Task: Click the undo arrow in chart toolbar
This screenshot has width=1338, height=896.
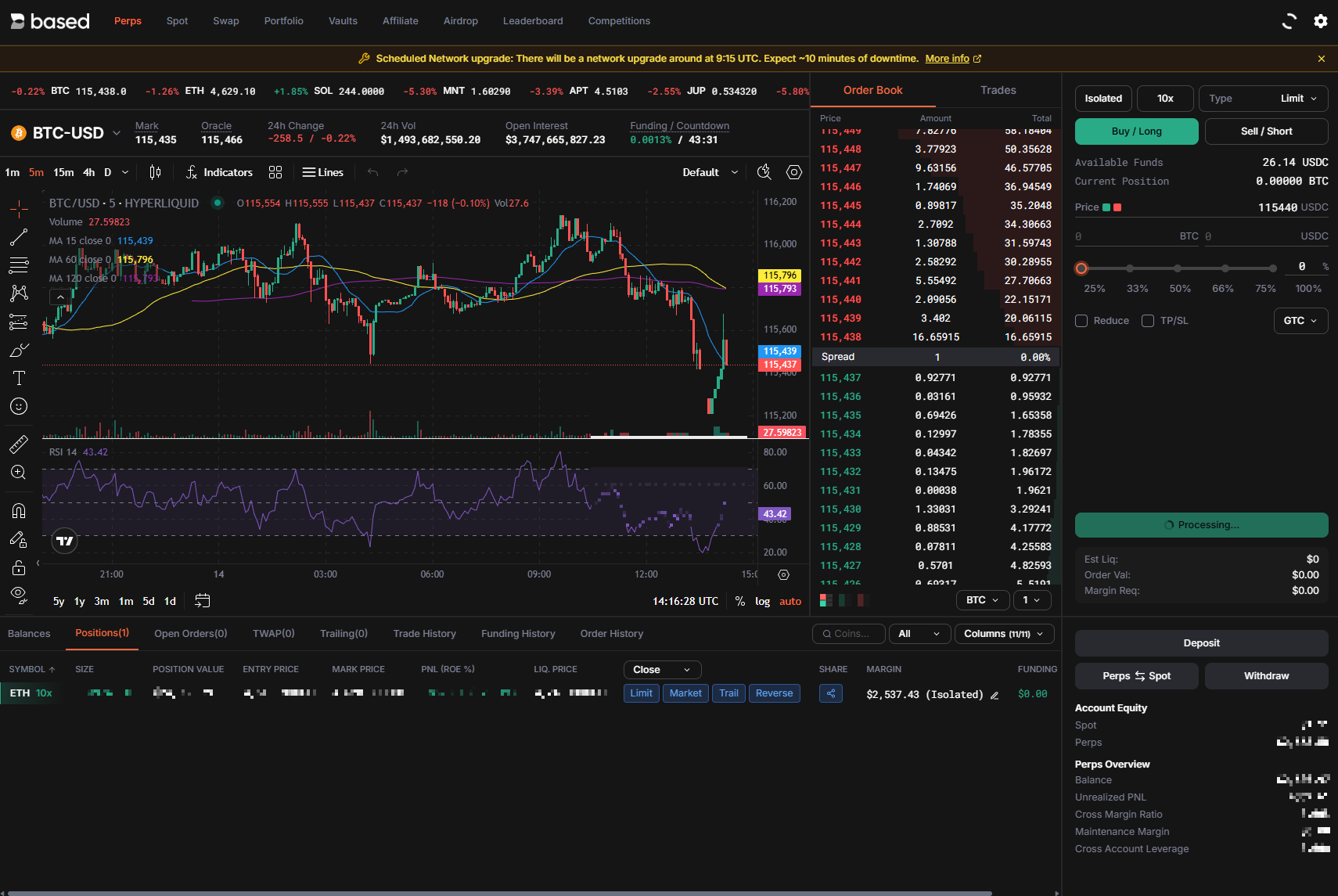Action: coord(373,172)
